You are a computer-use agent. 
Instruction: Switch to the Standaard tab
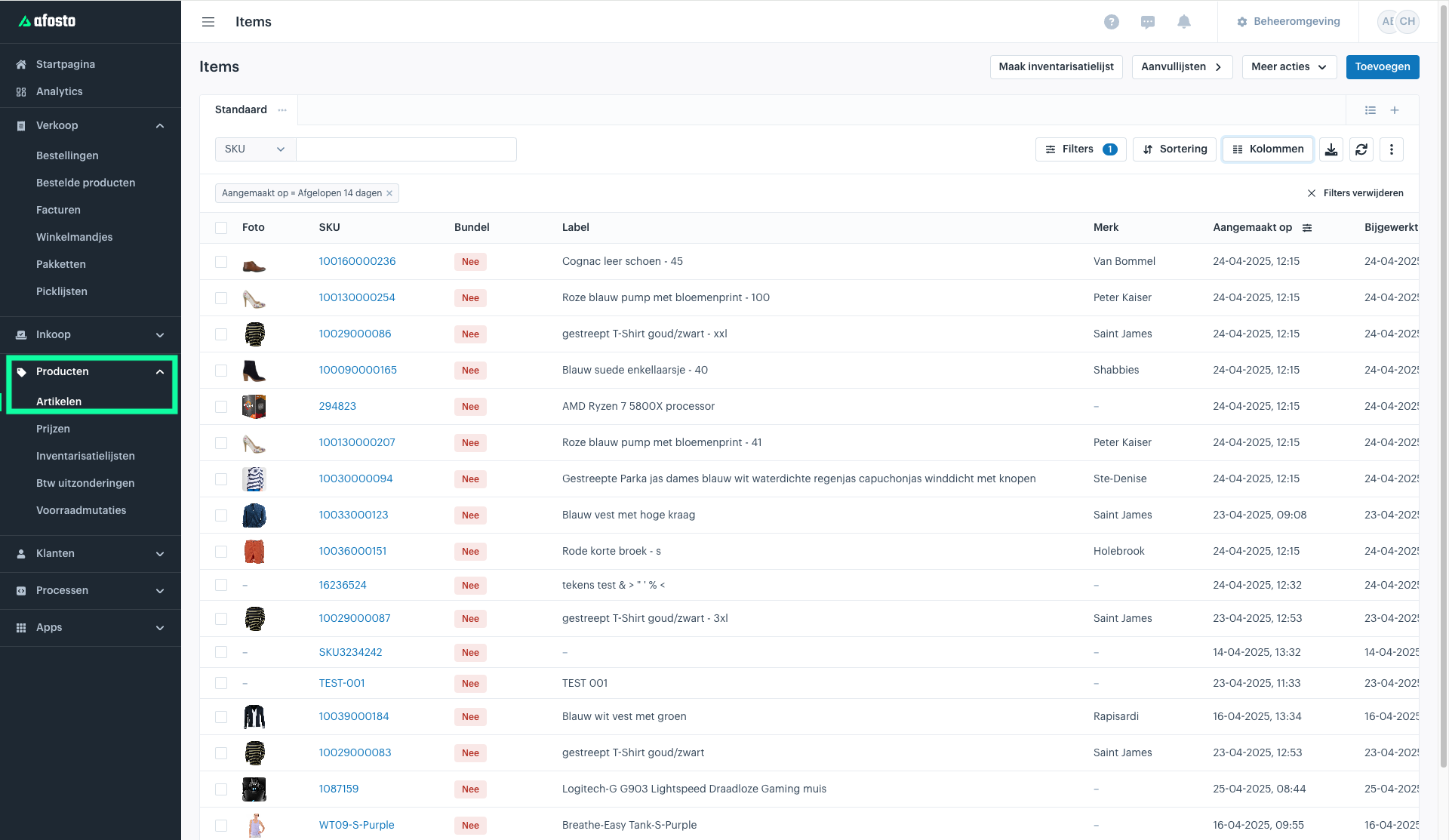click(241, 109)
